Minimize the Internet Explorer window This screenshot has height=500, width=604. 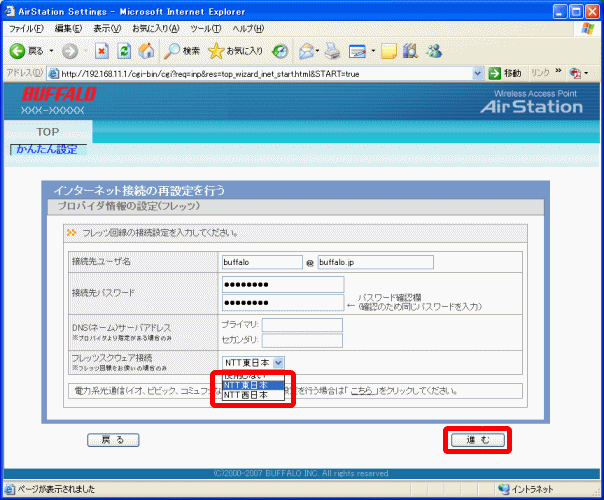point(560,12)
